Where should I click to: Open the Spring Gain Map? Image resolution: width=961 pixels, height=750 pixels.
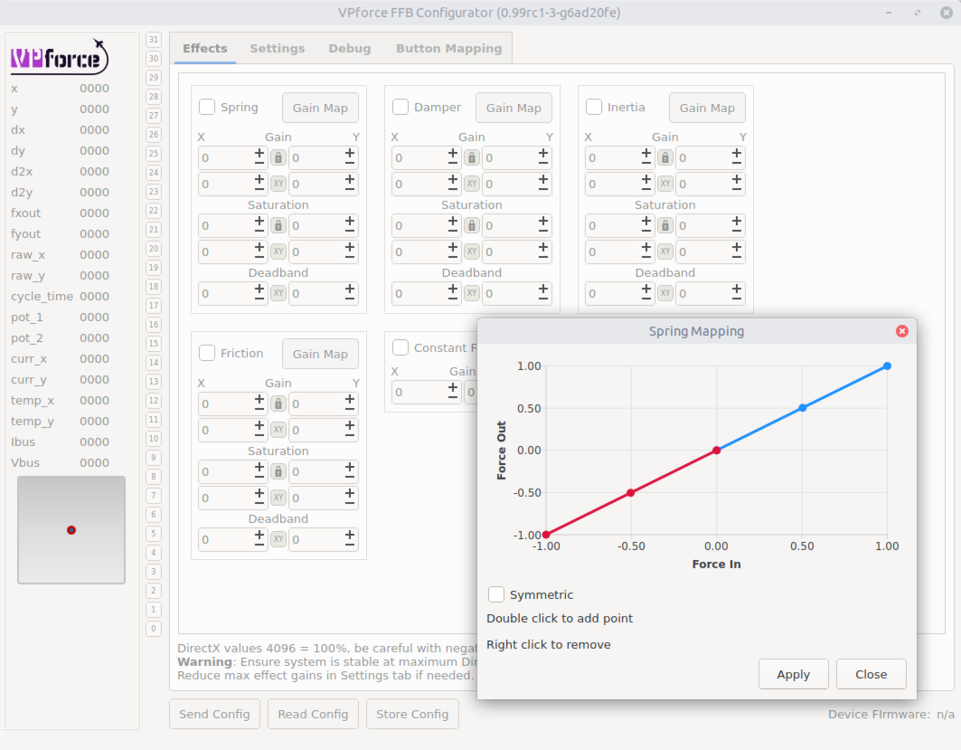click(320, 108)
